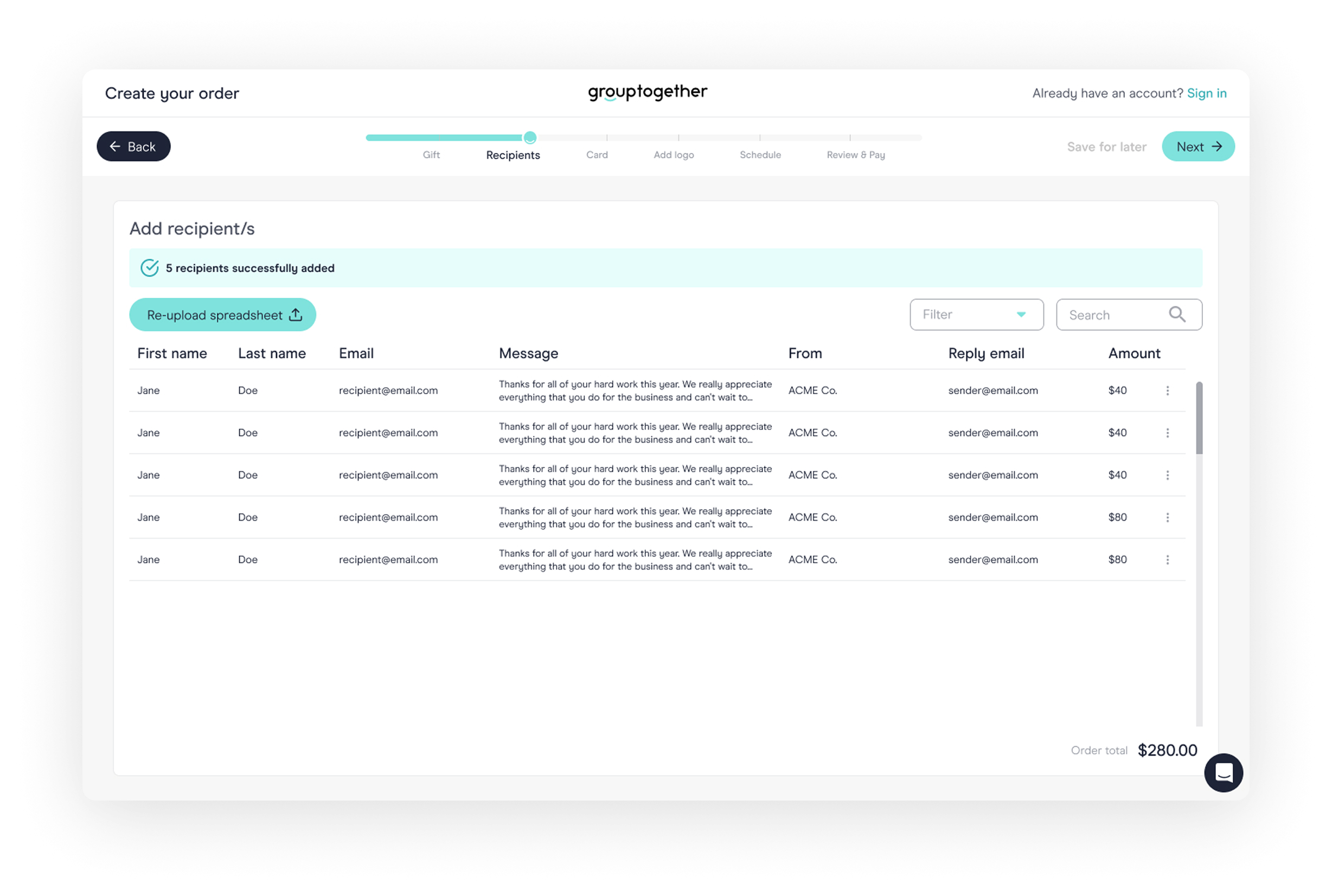This screenshot has width=1332, height=896.
Task: Click the progress indicator dot on Recipients
Action: (x=530, y=137)
